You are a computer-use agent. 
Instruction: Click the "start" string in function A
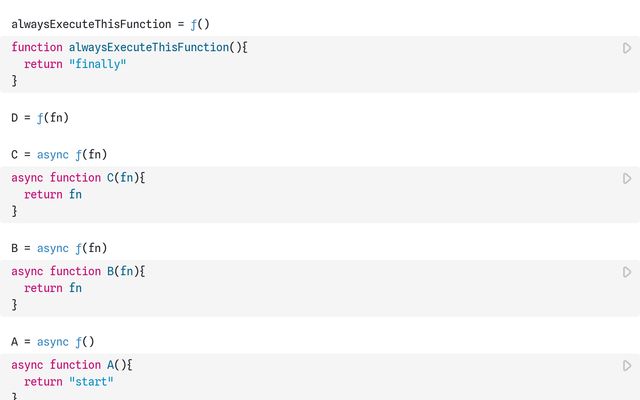coord(92,382)
